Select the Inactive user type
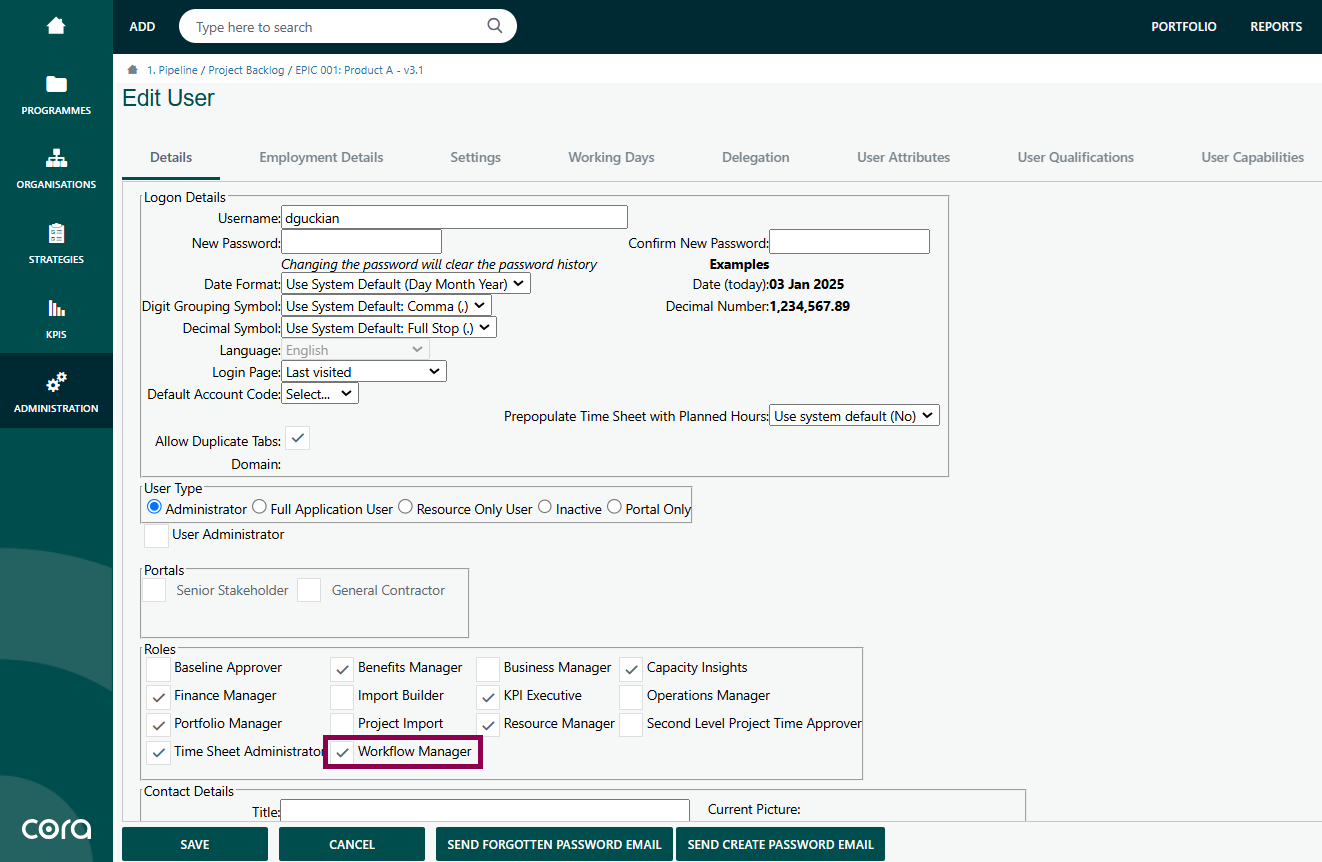The image size is (1322, 862). coord(545,507)
